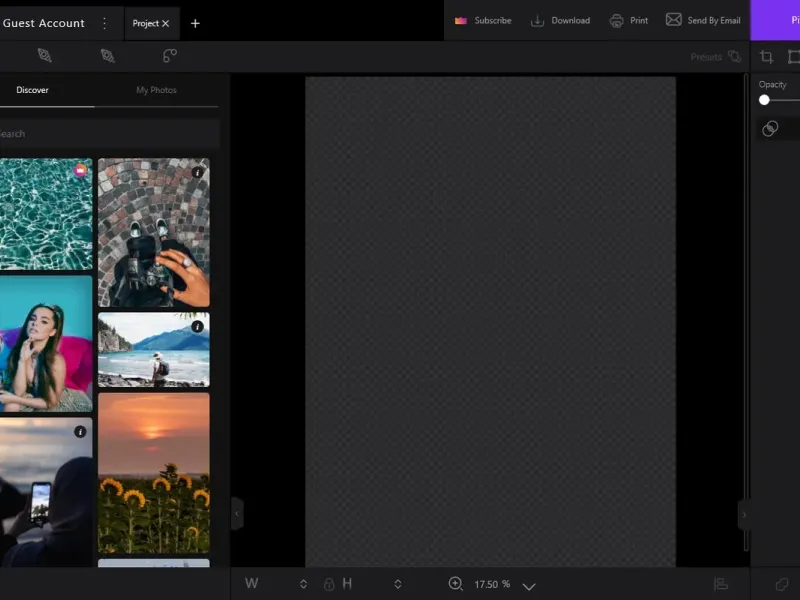The image size is (800, 600).
Task: Collapse the right properties panel
Action: coord(743,514)
